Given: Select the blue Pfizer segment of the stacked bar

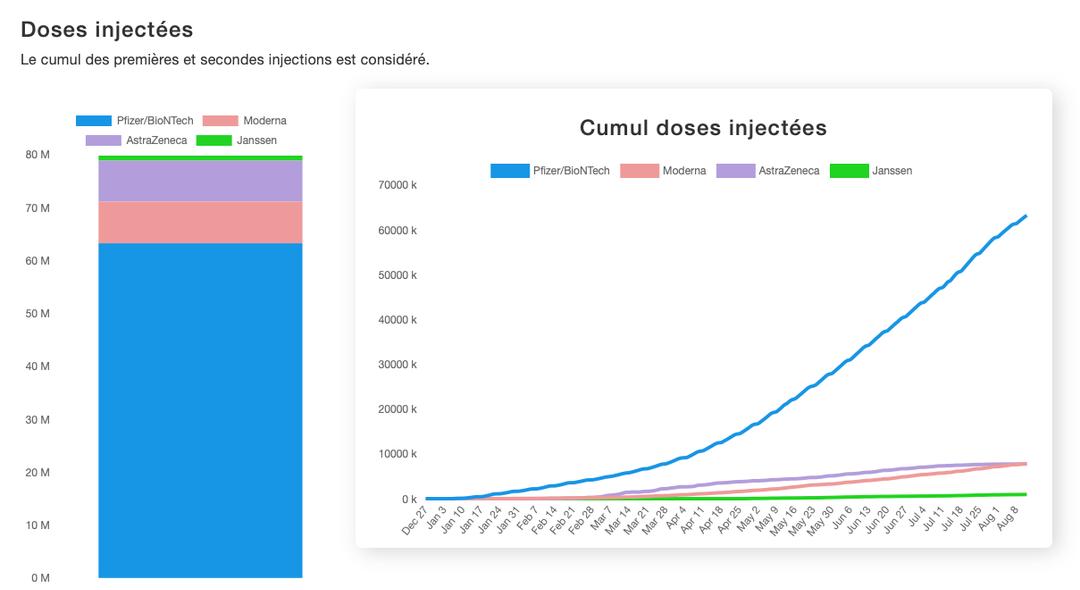Looking at the screenshot, I should [200, 410].
